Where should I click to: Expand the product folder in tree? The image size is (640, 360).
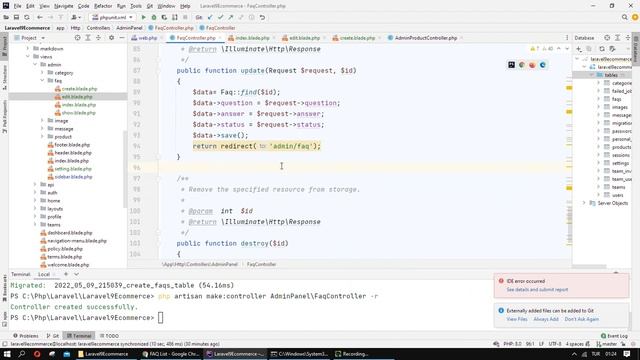tap(42, 137)
